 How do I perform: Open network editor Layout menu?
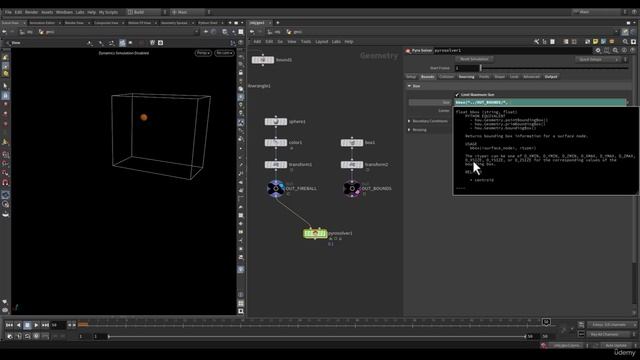pyautogui.click(x=322, y=42)
